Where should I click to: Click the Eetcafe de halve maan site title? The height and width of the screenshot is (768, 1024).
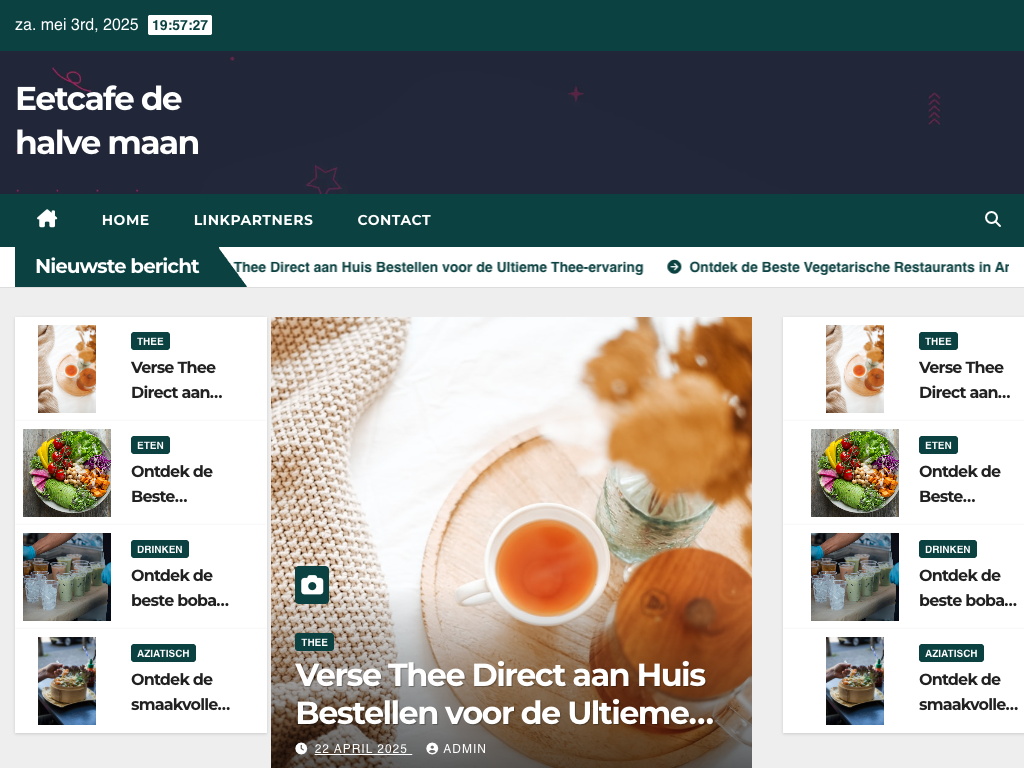(107, 121)
